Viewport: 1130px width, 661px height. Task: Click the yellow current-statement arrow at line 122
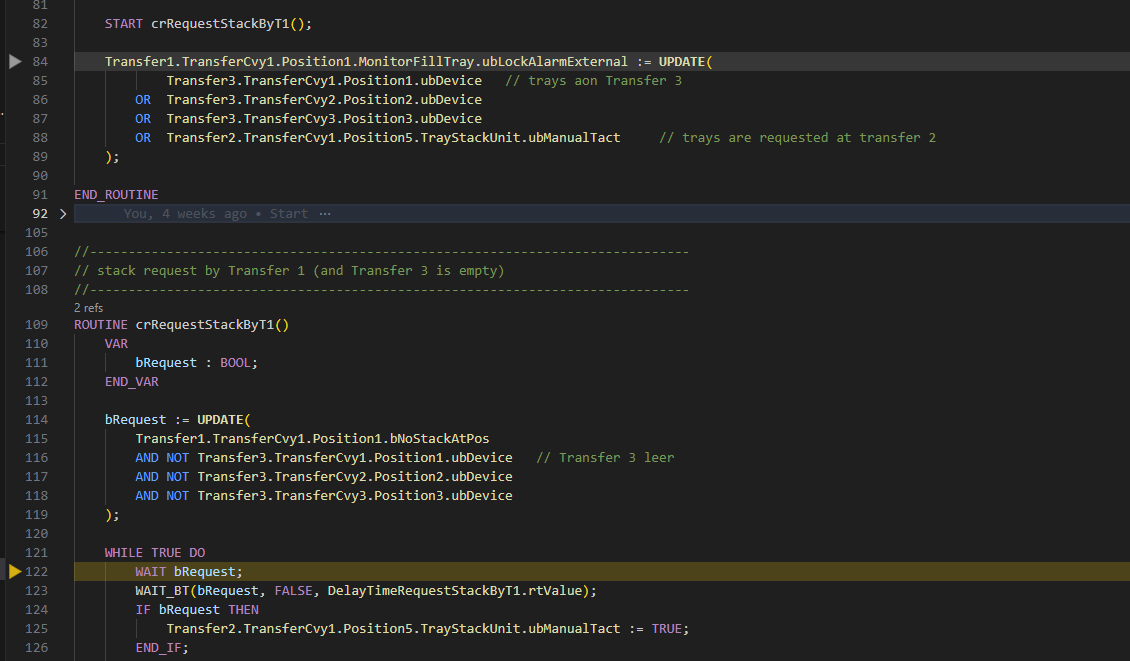point(15,572)
